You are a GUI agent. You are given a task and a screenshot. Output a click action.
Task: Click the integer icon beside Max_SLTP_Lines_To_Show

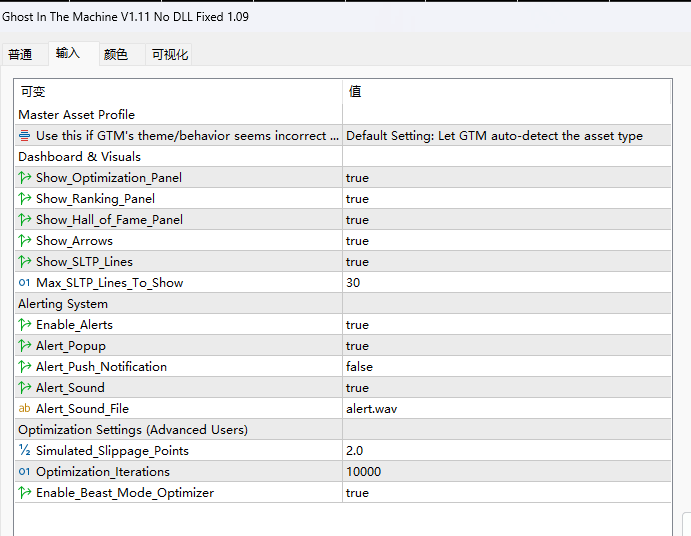point(25,283)
